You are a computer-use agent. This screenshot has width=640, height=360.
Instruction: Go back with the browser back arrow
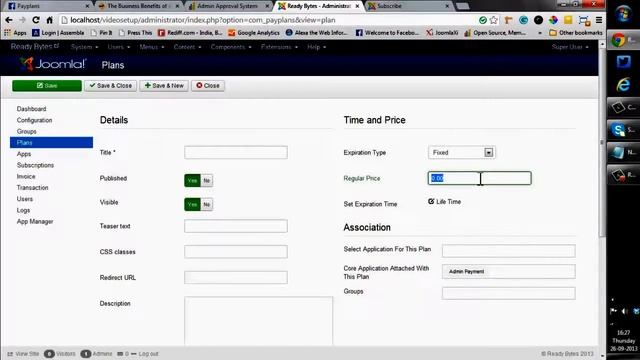click(x=9, y=20)
